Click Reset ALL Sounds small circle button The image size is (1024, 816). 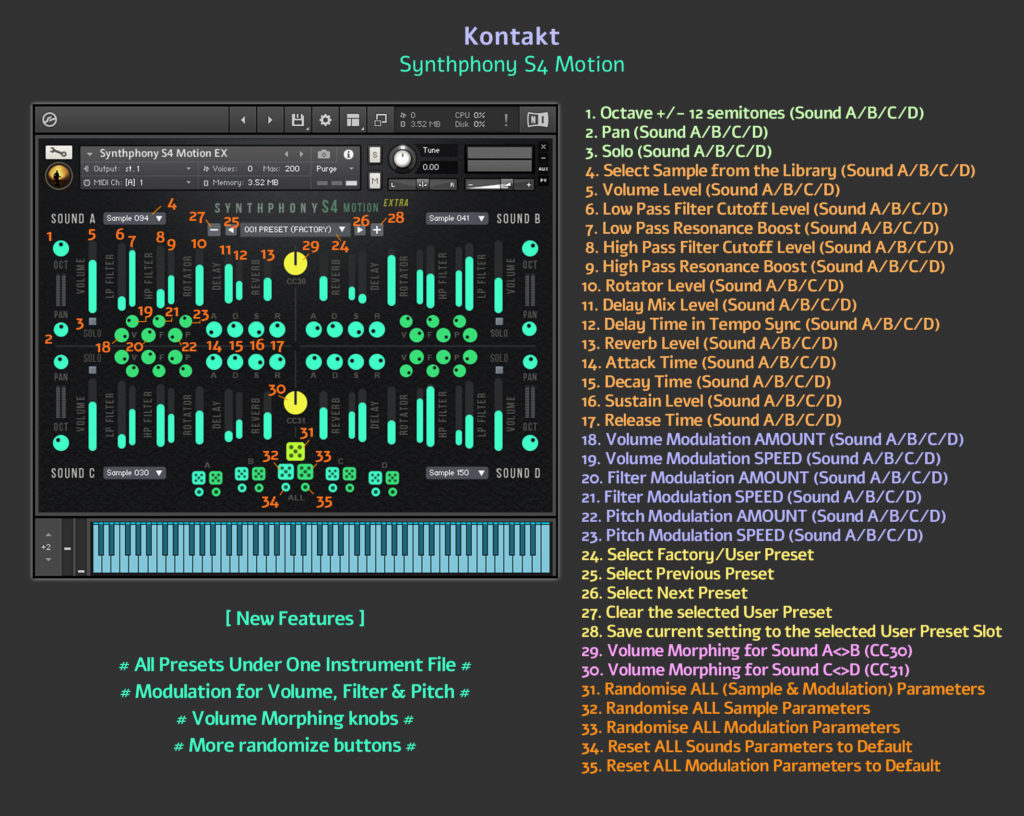pos(285,487)
